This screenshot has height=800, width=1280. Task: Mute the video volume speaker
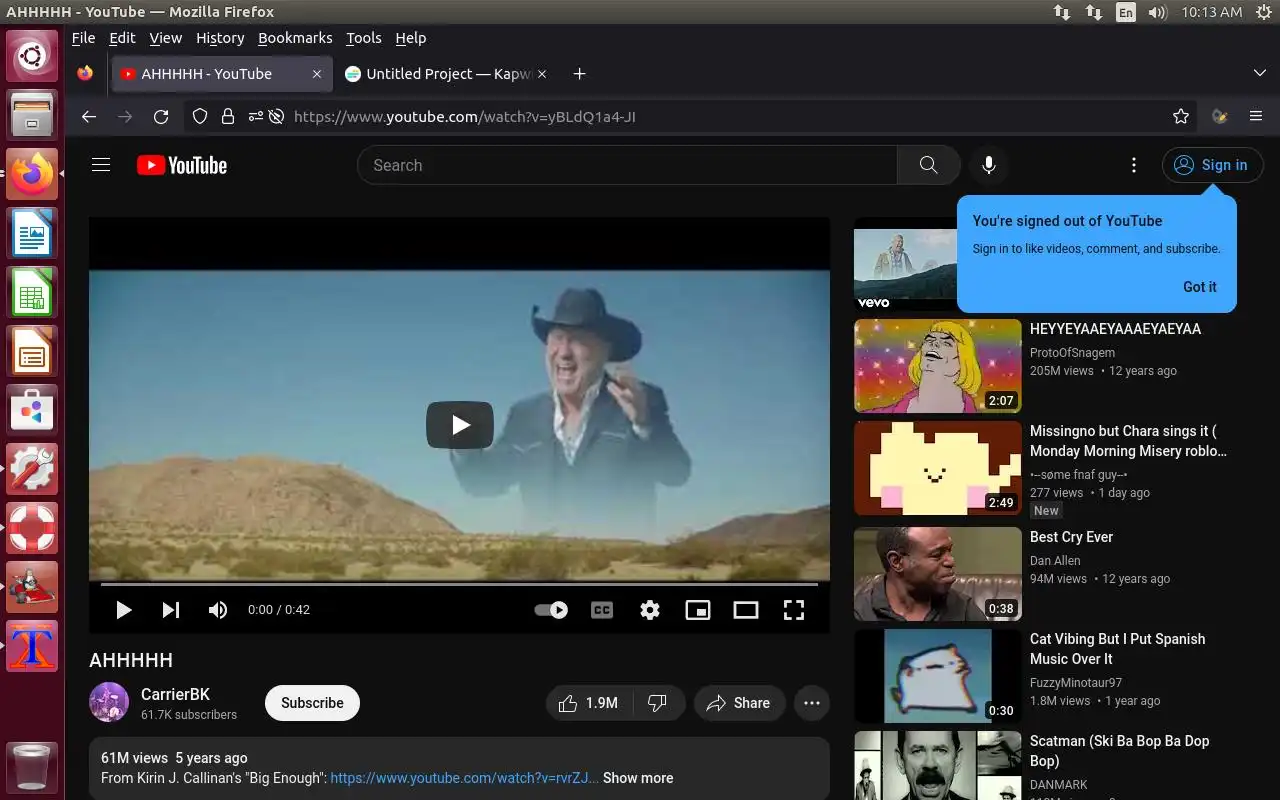point(217,609)
